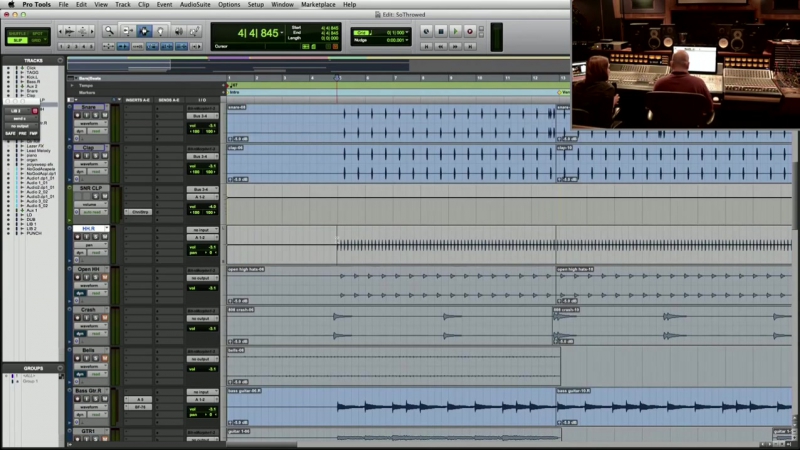Screen dimensions: 800x450
Task: Toggle Open HH track mute
Action: pos(105,277)
